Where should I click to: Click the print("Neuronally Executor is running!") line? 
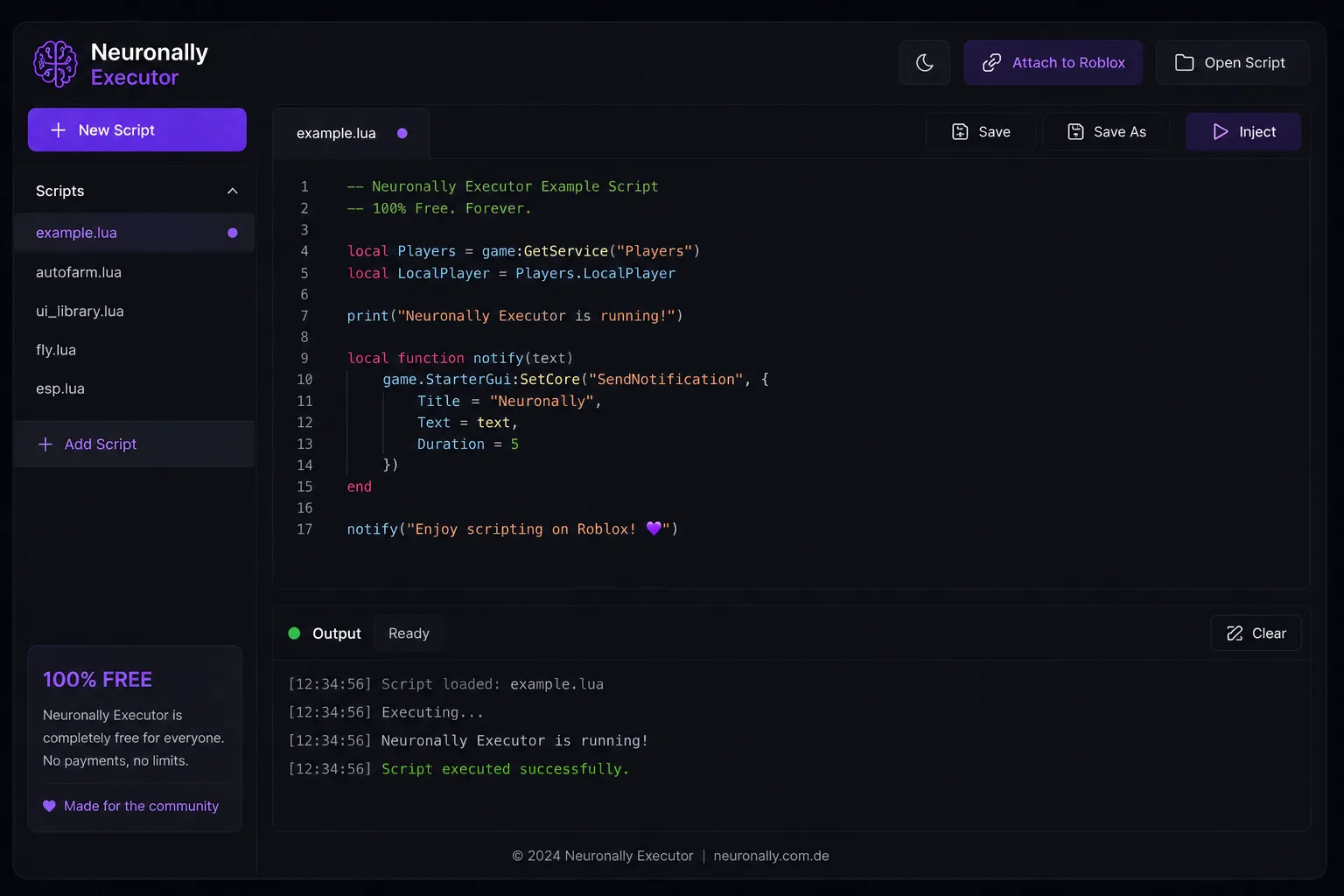tap(514, 316)
